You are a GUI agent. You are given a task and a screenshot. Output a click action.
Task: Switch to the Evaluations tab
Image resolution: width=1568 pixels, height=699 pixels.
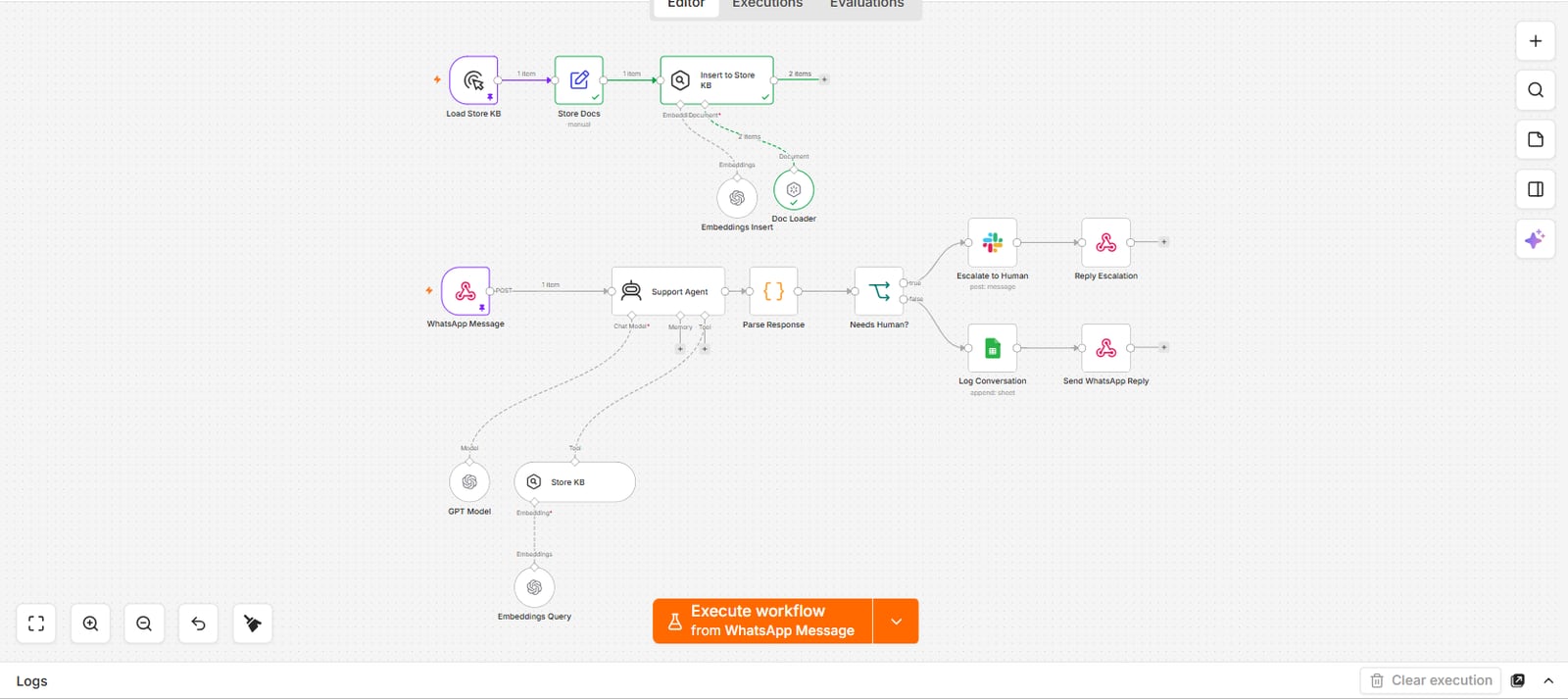(867, 4)
